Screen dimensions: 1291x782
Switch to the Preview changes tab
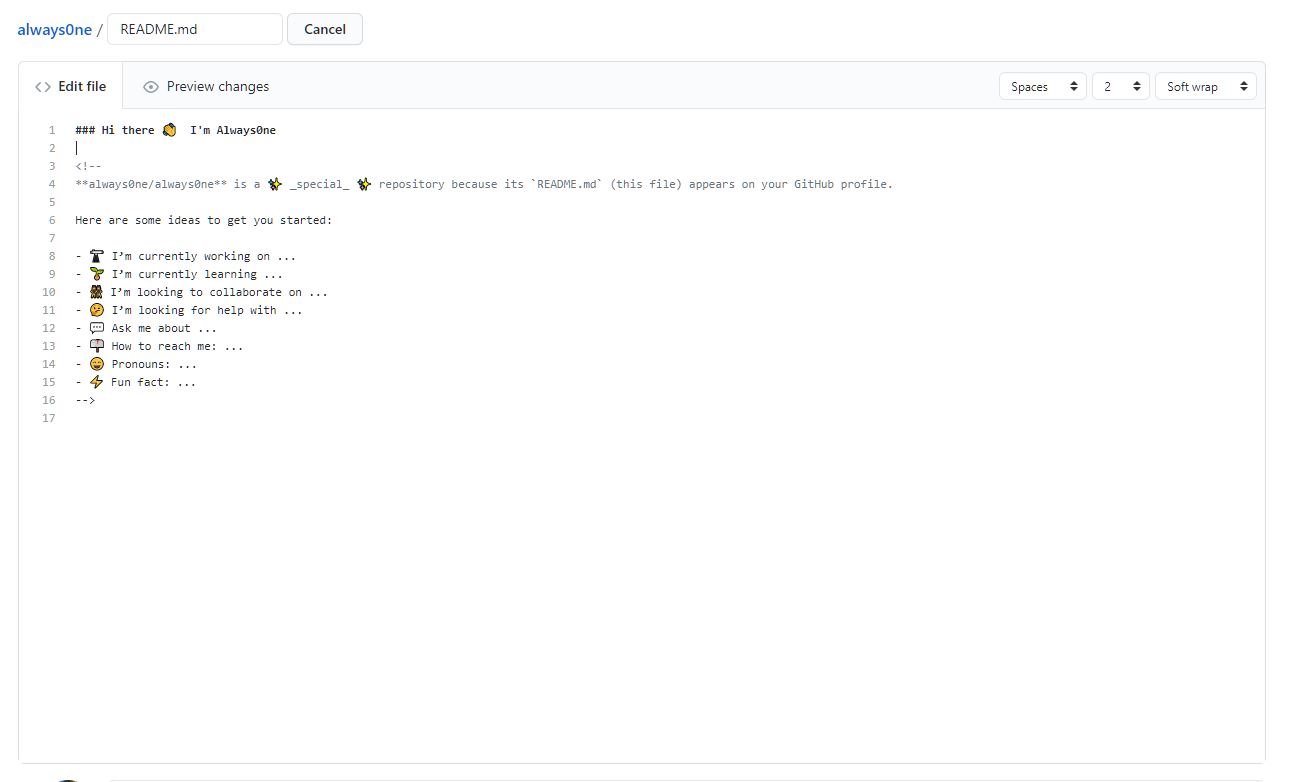click(206, 86)
